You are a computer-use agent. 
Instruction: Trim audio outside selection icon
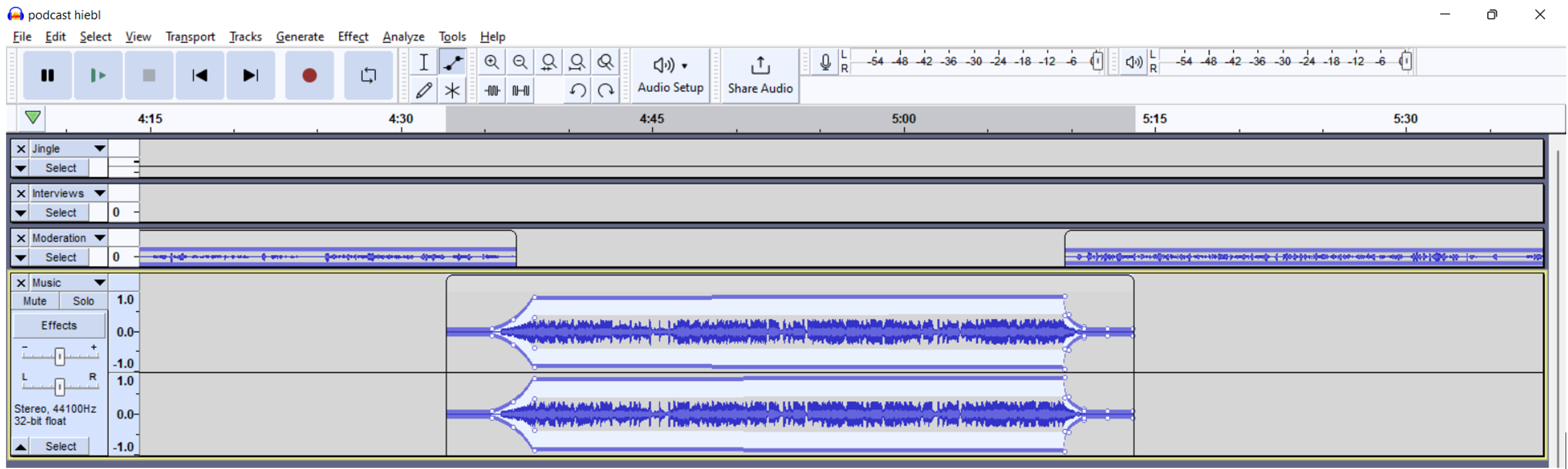(x=492, y=91)
